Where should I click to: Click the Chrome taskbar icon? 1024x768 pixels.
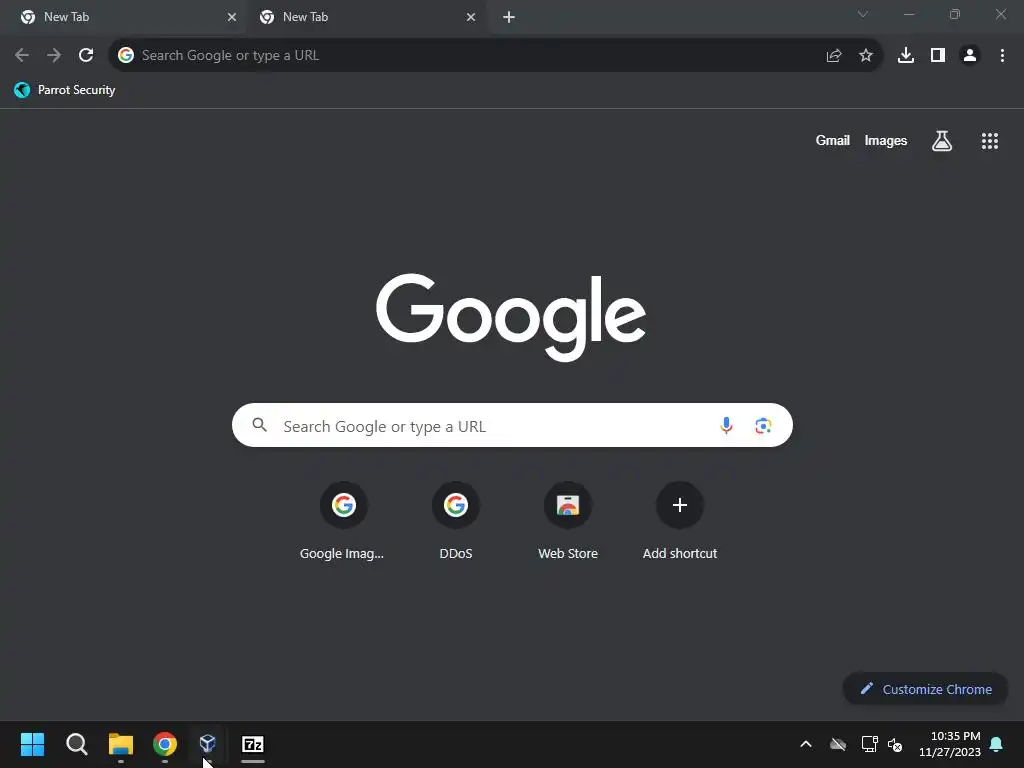click(x=165, y=744)
